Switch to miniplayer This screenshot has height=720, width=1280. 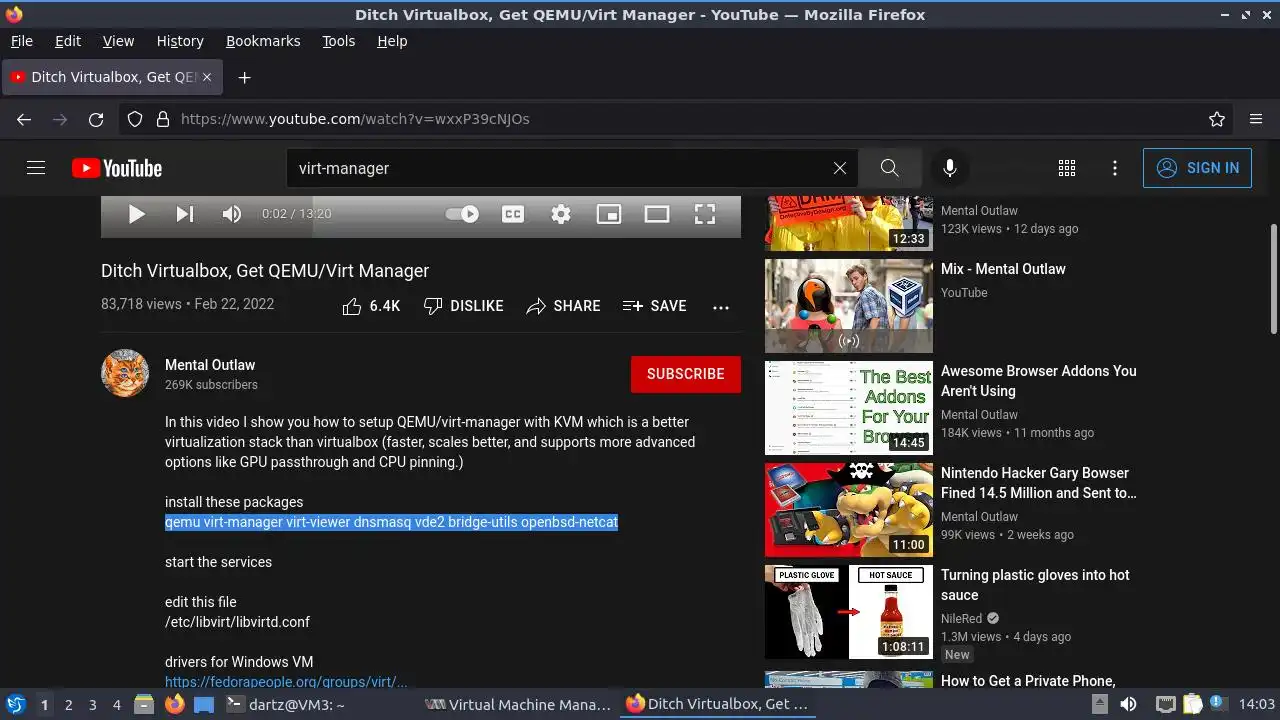tap(609, 214)
